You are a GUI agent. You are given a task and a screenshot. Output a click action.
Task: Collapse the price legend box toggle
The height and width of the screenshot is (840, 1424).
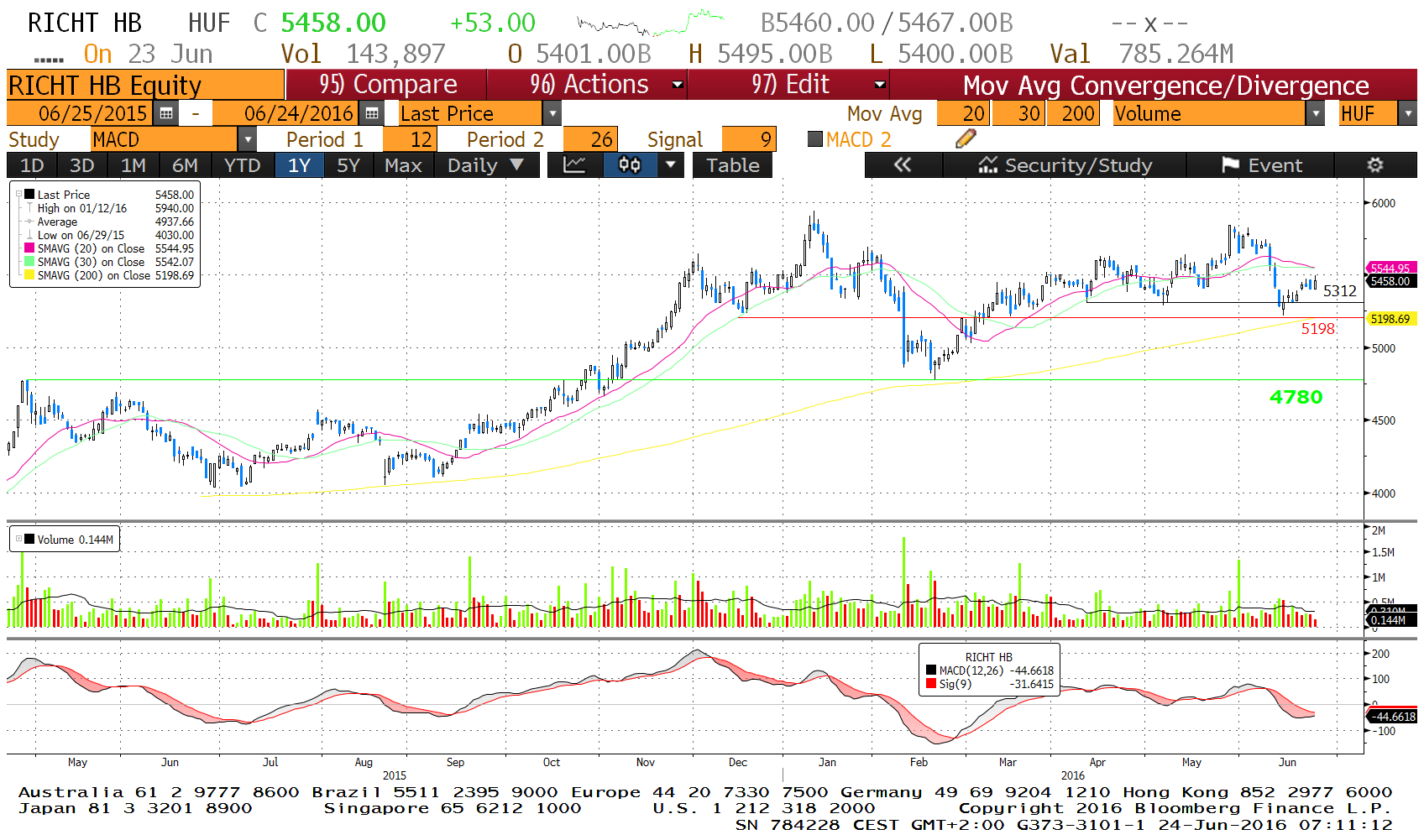pos(18,194)
